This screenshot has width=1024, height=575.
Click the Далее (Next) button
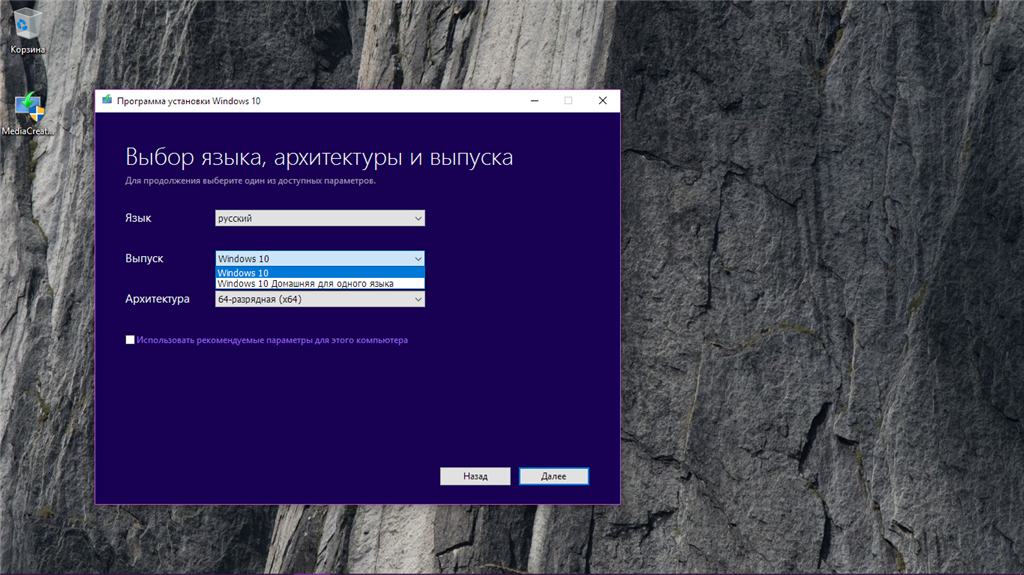(x=554, y=476)
